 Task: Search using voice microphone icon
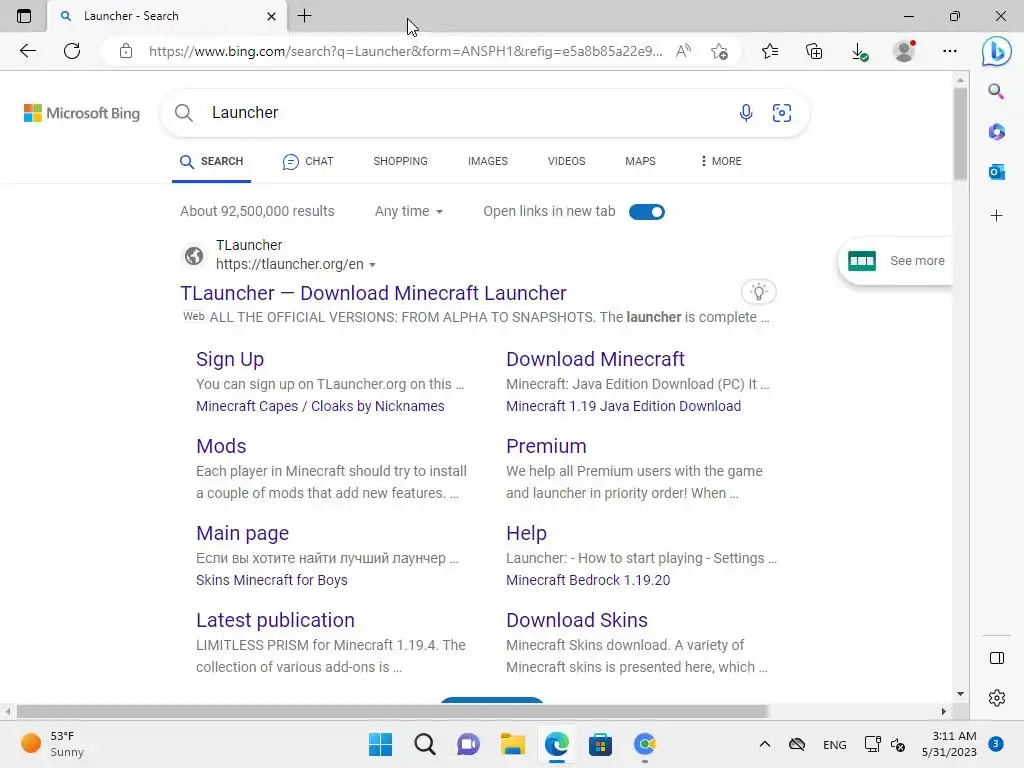[746, 113]
